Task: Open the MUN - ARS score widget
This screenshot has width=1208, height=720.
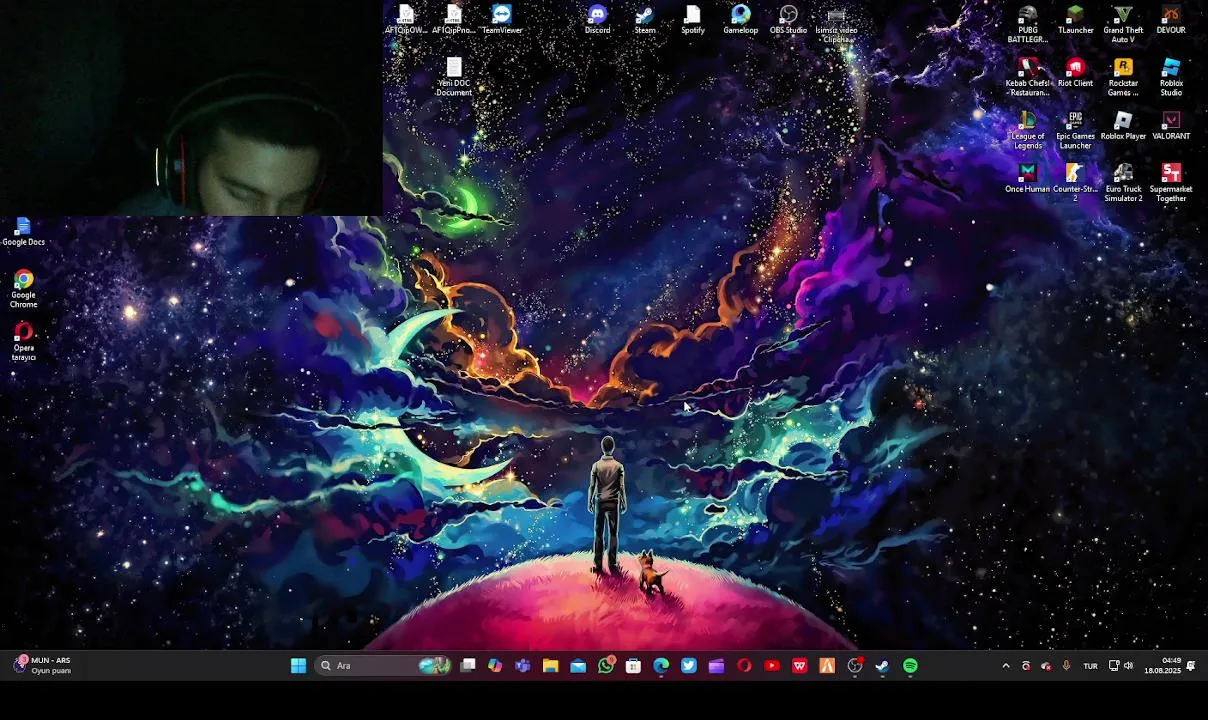Action: click(x=42, y=666)
